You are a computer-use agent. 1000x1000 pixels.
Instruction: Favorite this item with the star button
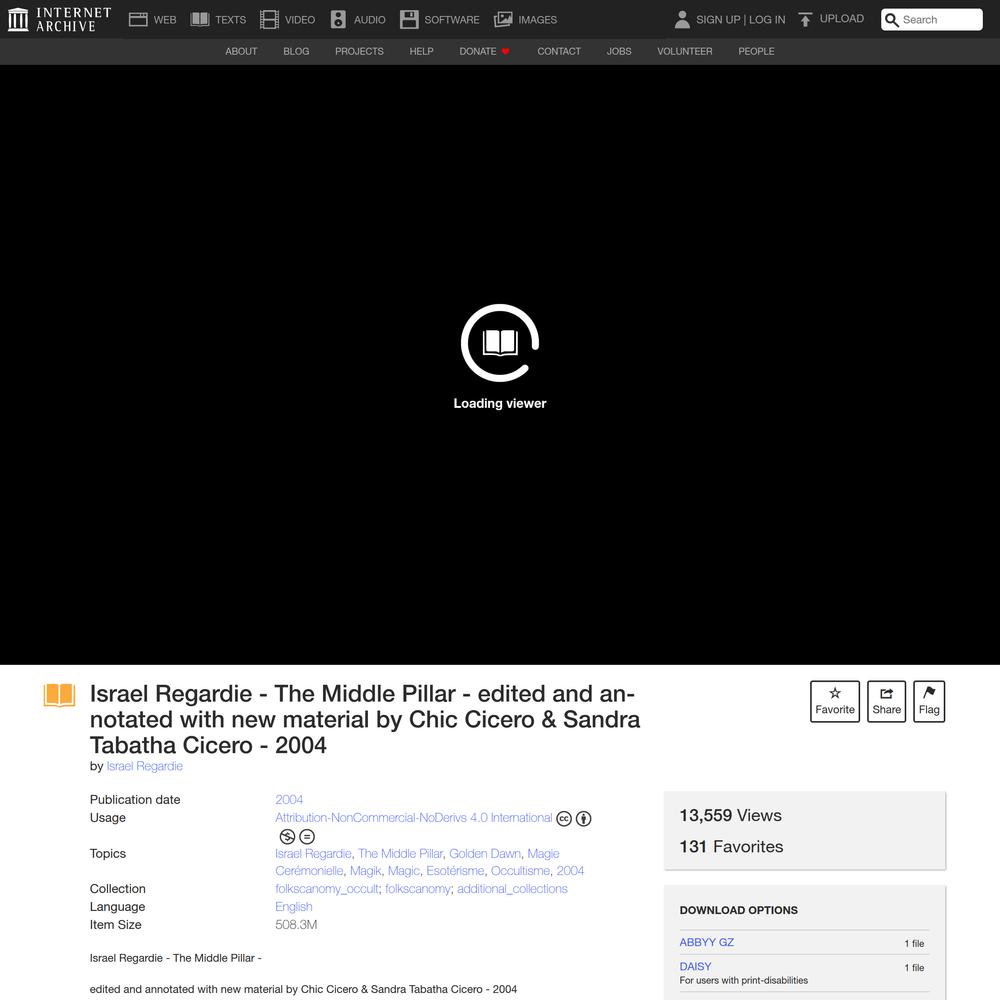coord(835,702)
